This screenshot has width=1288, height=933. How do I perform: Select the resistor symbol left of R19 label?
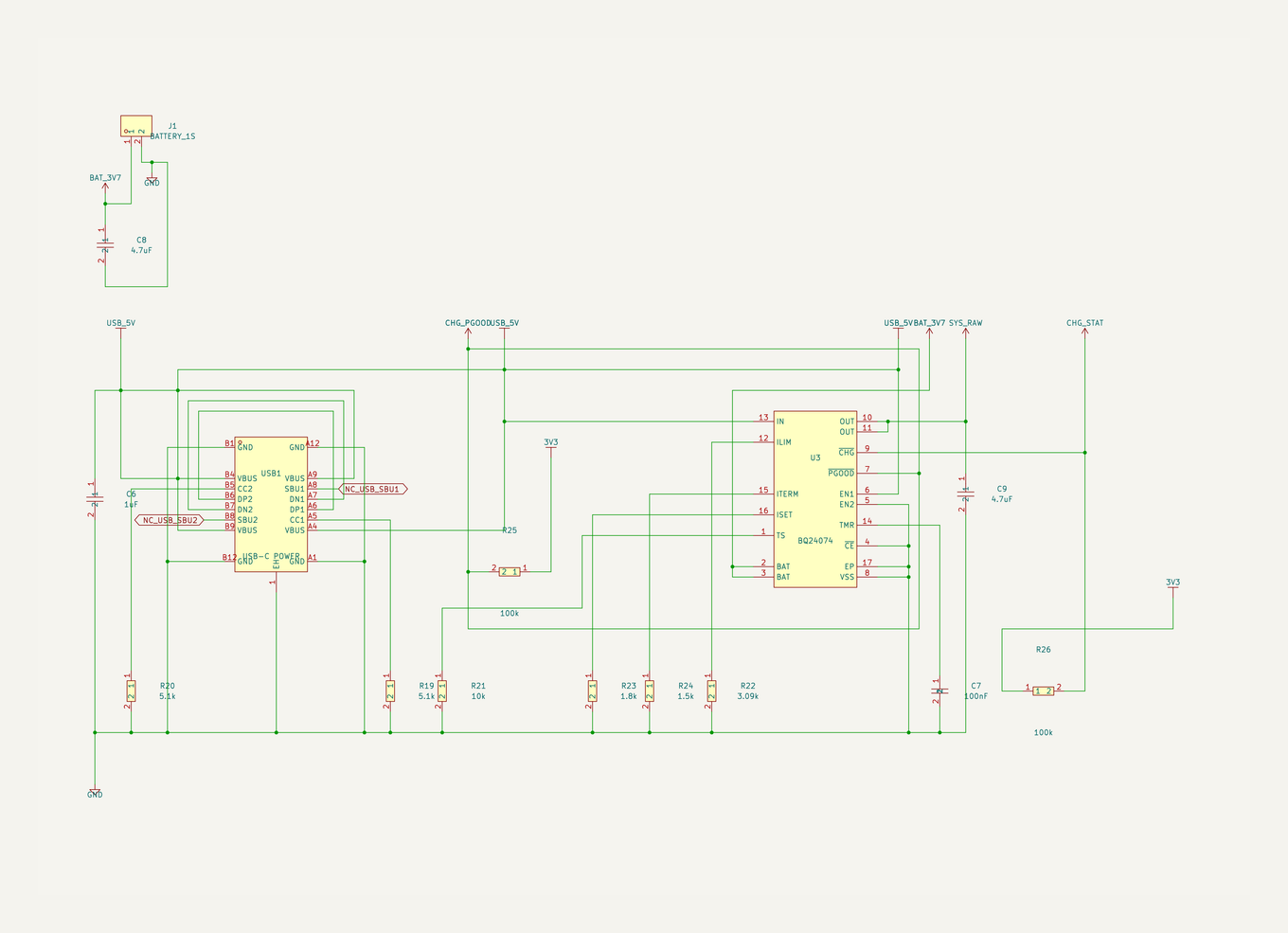(x=389, y=691)
